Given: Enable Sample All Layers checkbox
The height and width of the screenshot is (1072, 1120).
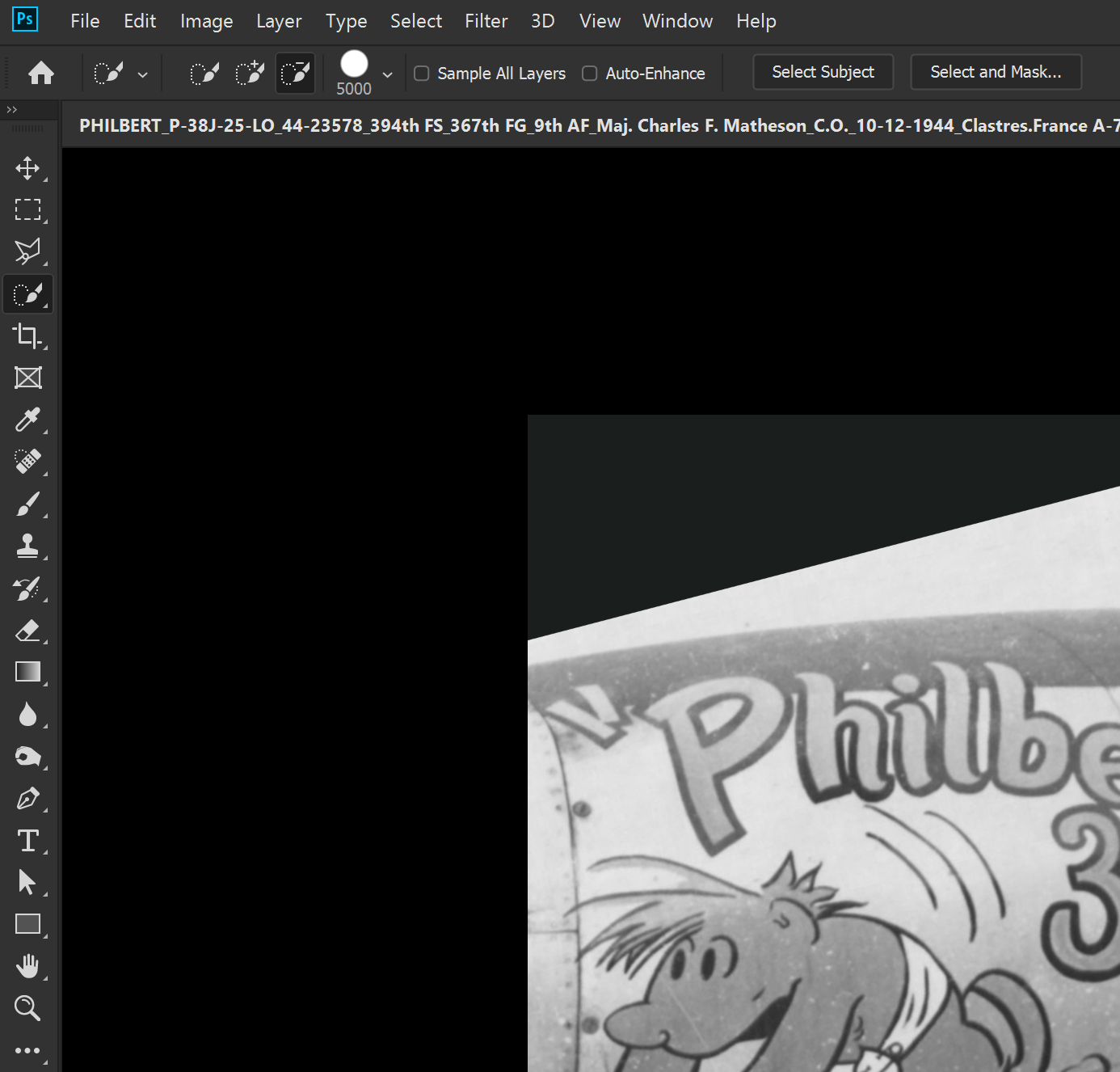Looking at the screenshot, I should [421, 74].
